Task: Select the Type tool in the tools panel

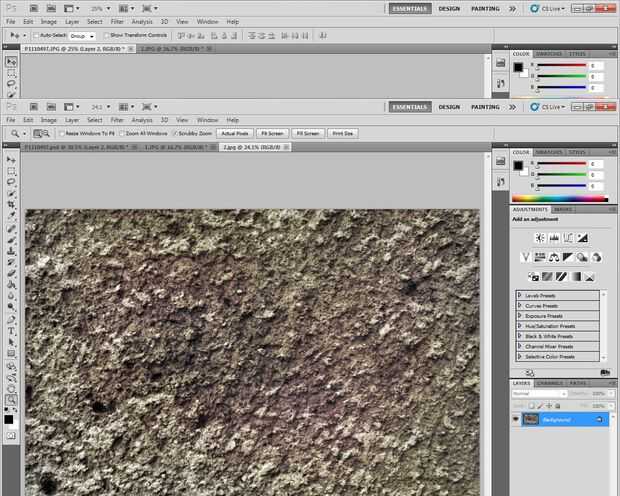Action: click(x=11, y=330)
